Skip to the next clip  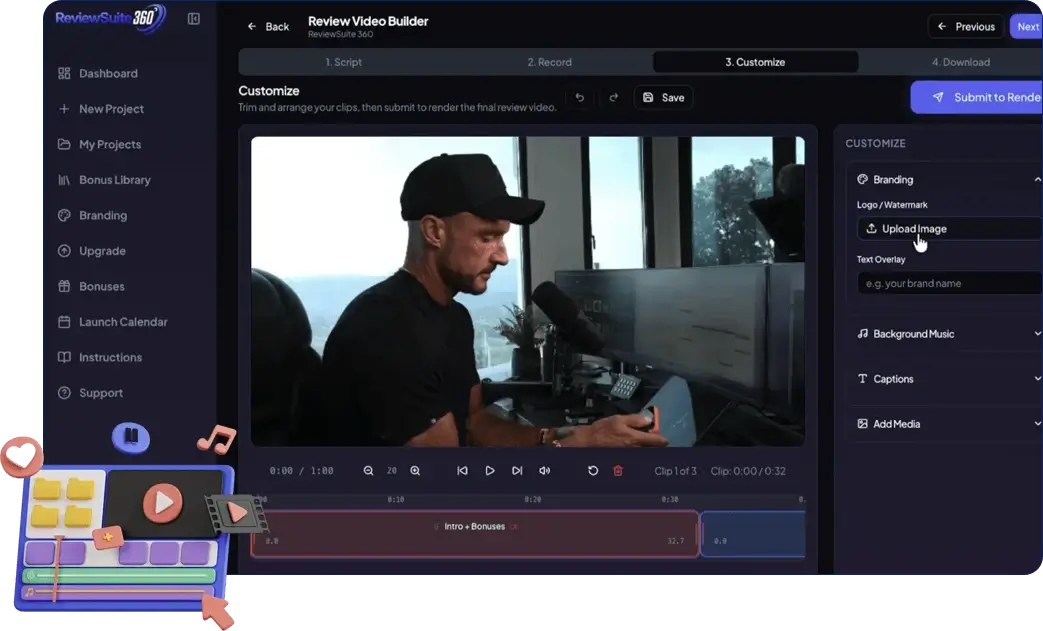517,471
